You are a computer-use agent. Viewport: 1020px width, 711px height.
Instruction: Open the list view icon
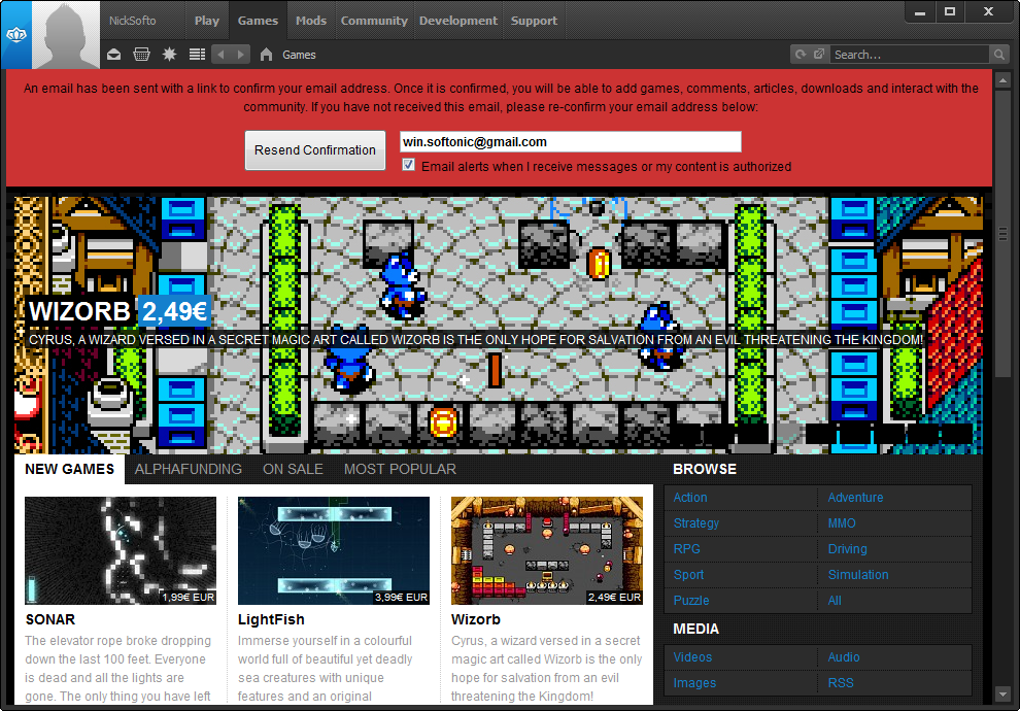point(197,55)
